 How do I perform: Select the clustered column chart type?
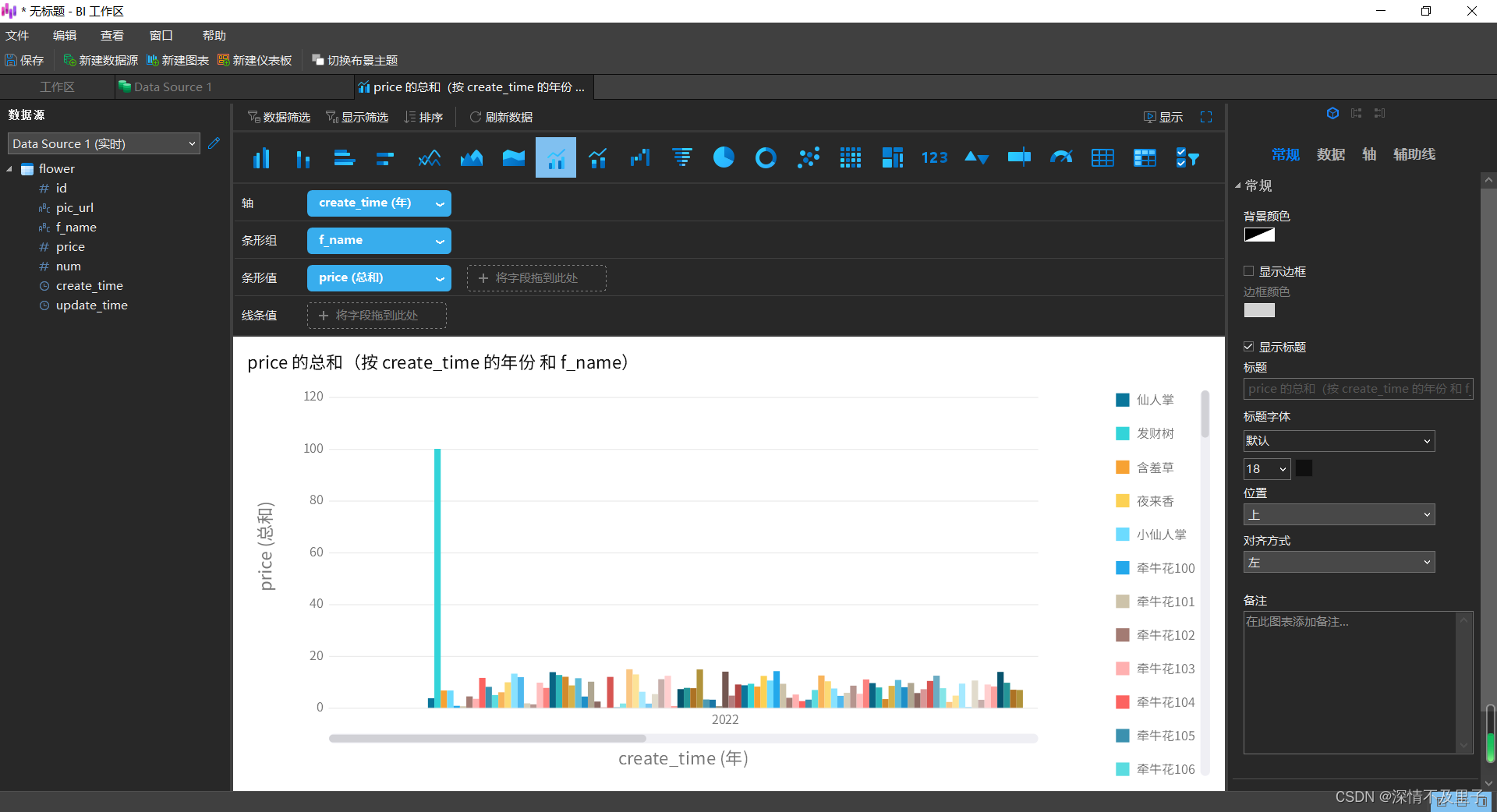[261, 158]
